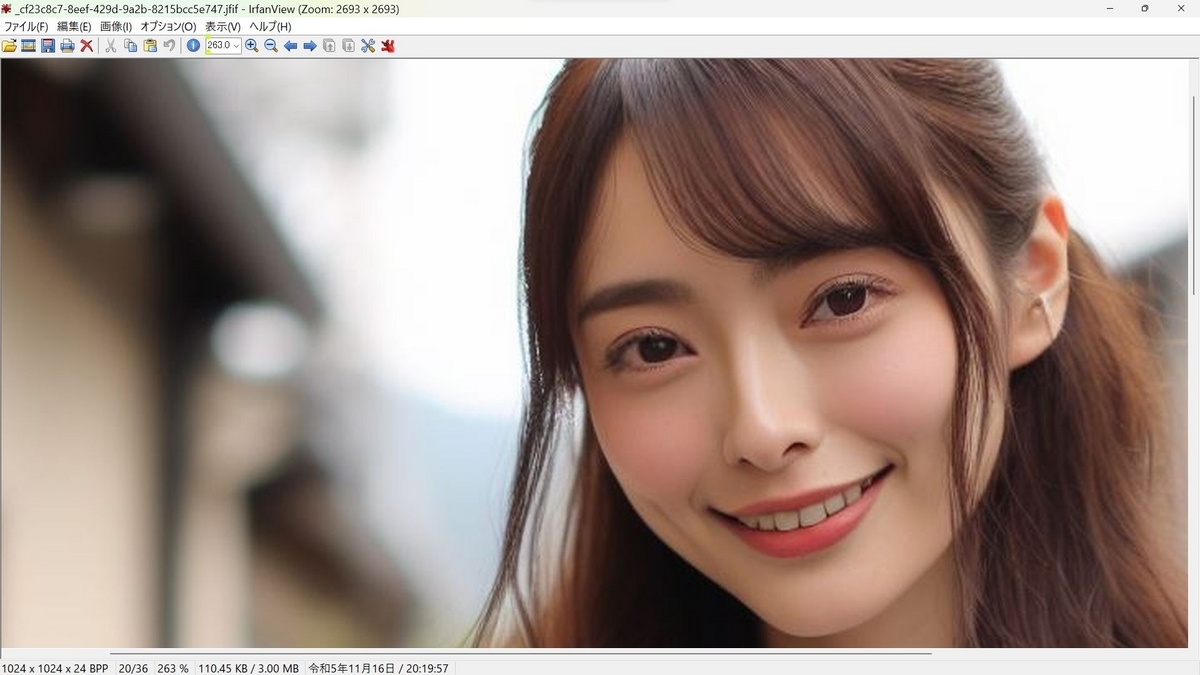The width and height of the screenshot is (1200, 675).
Task: Click the red IrfanView about icon
Action: 388,46
